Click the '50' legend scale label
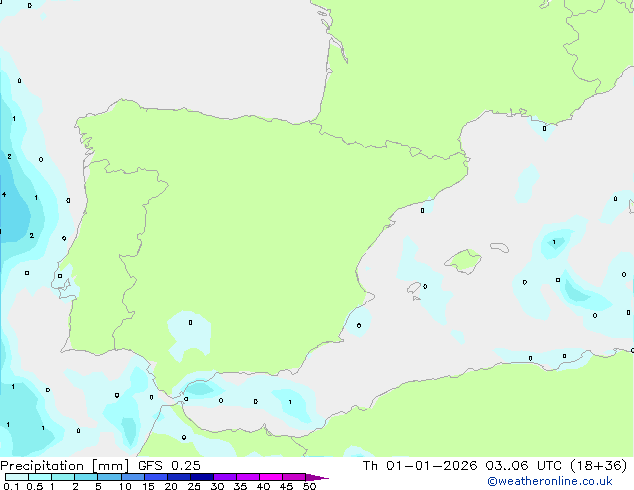 (x=309, y=486)
